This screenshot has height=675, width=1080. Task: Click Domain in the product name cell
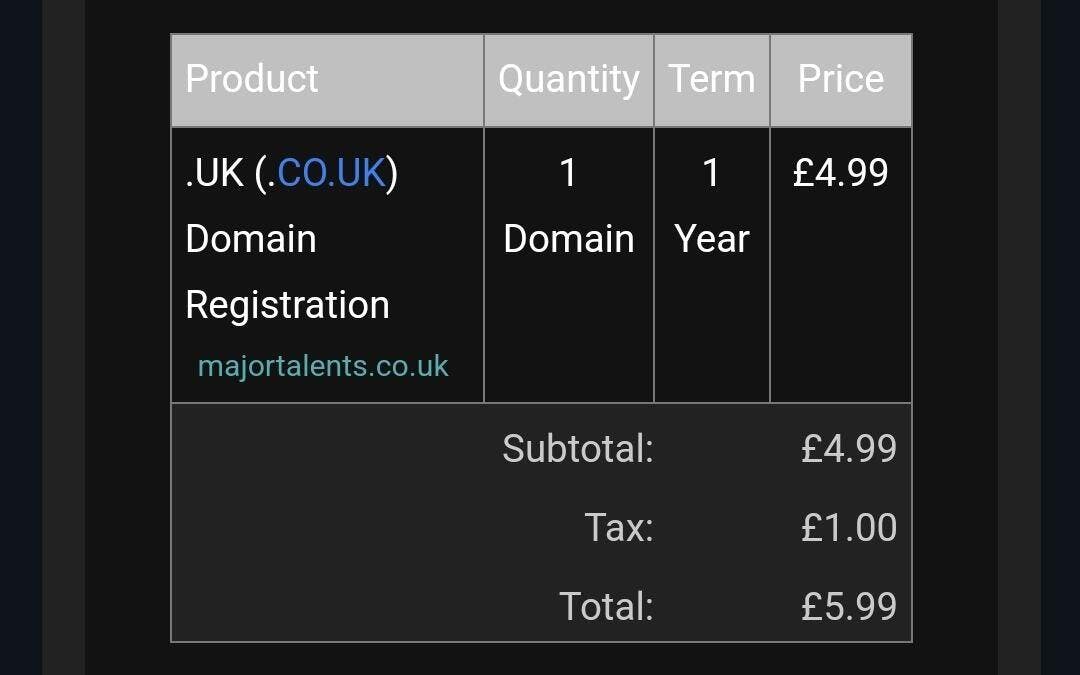point(251,239)
